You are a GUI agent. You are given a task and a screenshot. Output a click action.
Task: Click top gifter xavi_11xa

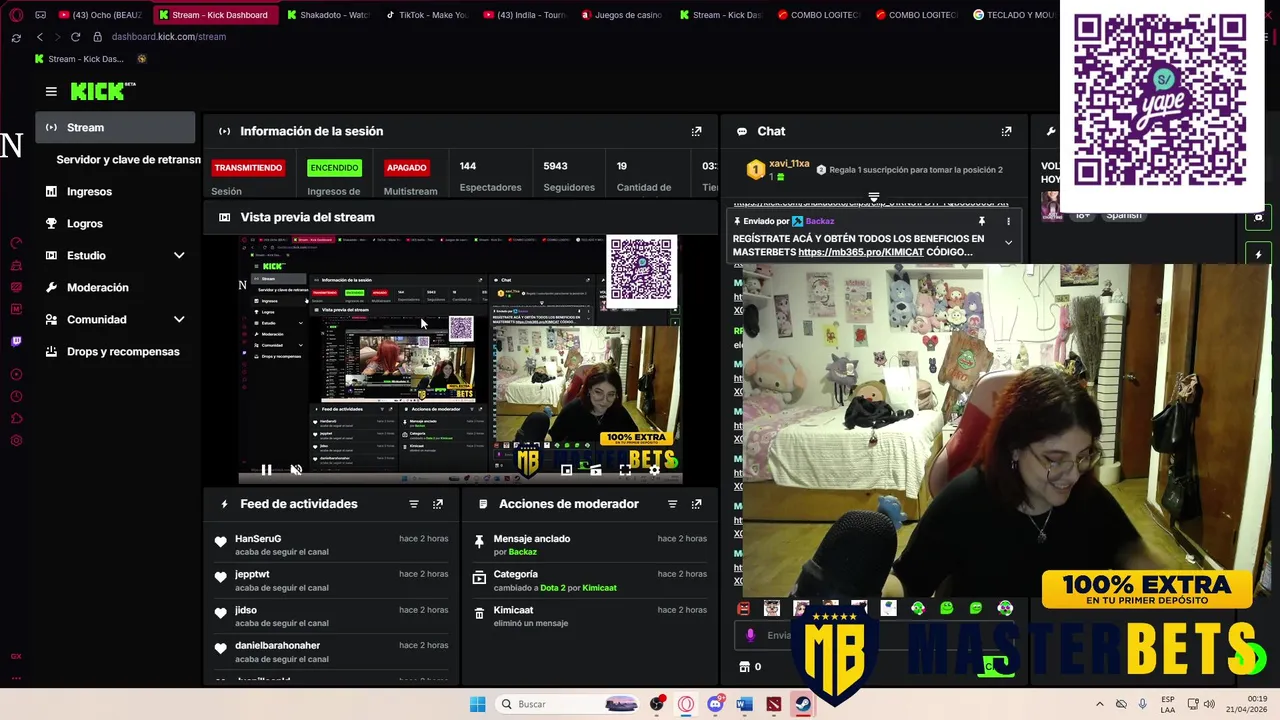tap(789, 164)
